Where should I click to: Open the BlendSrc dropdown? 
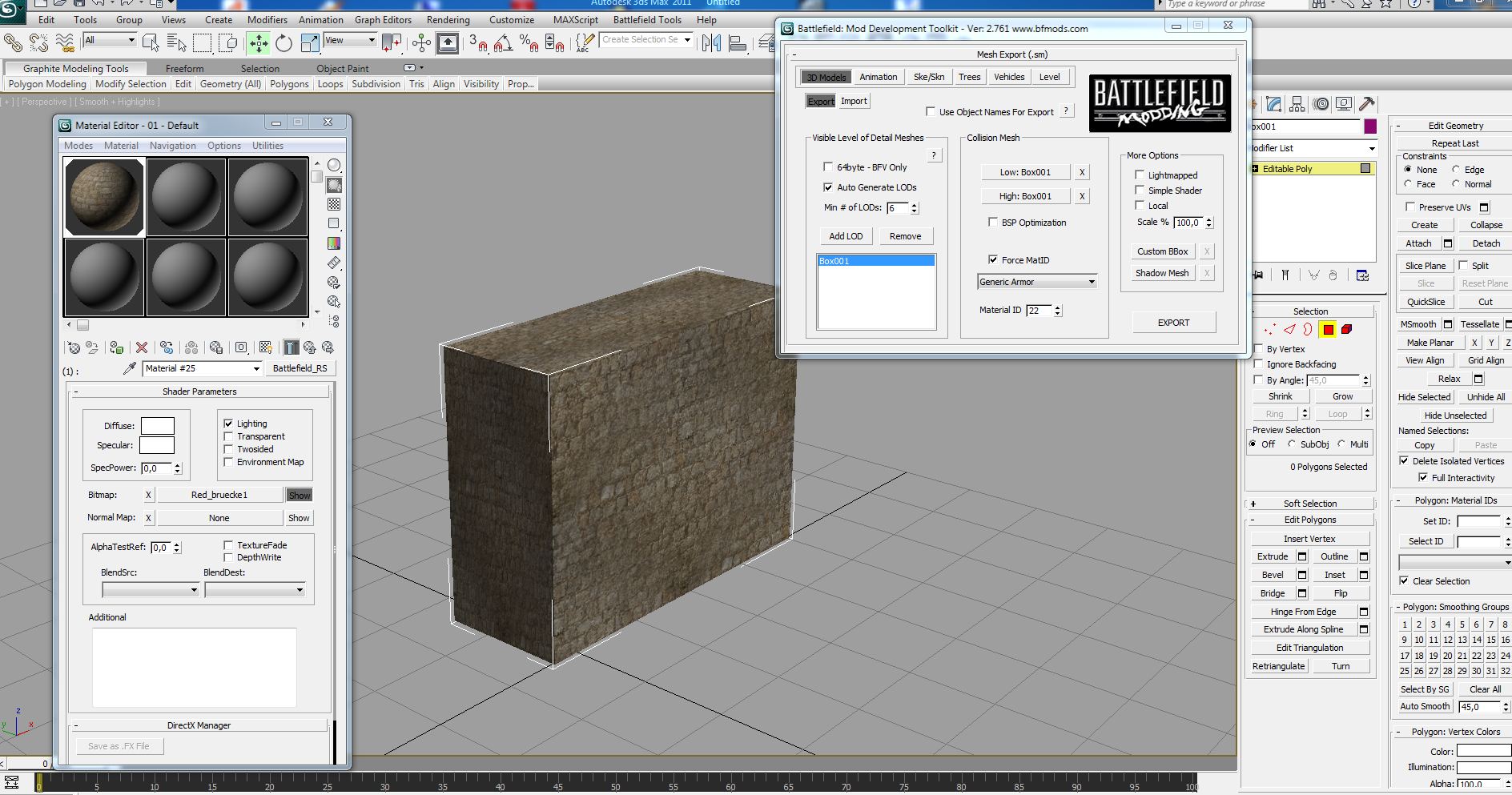151,590
